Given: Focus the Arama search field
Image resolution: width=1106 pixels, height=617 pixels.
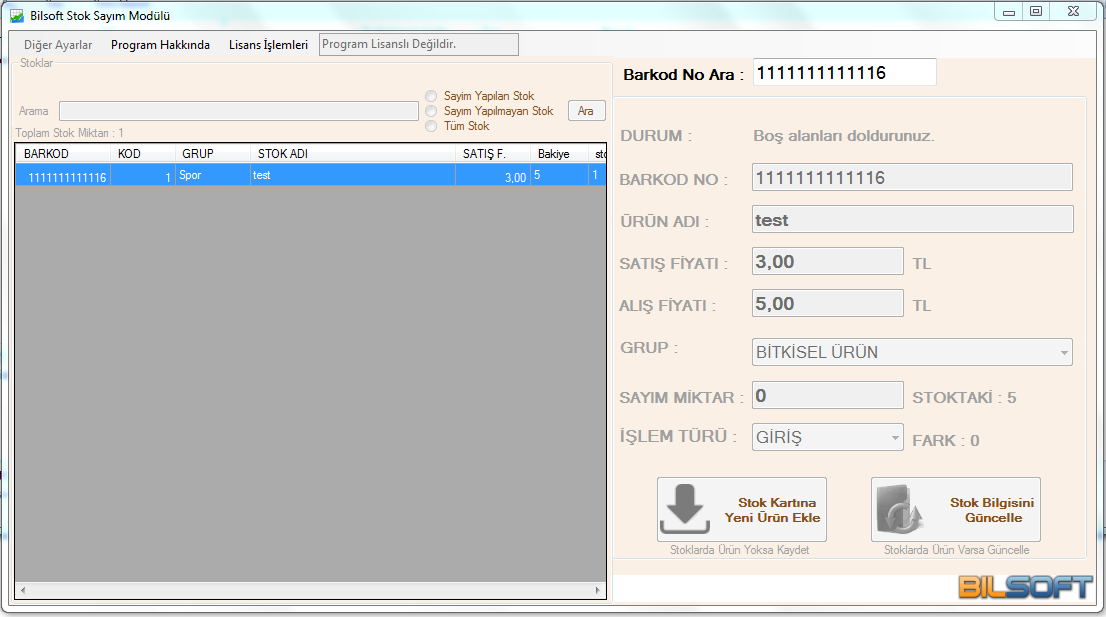Looking at the screenshot, I should click(x=238, y=111).
